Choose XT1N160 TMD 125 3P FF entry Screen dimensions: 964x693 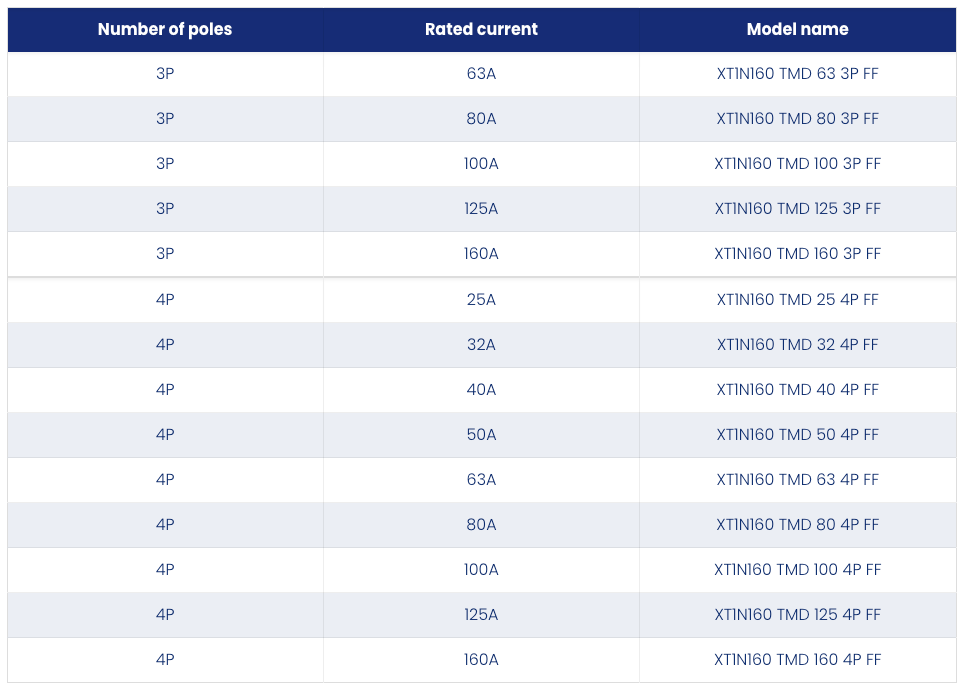[x=797, y=208]
